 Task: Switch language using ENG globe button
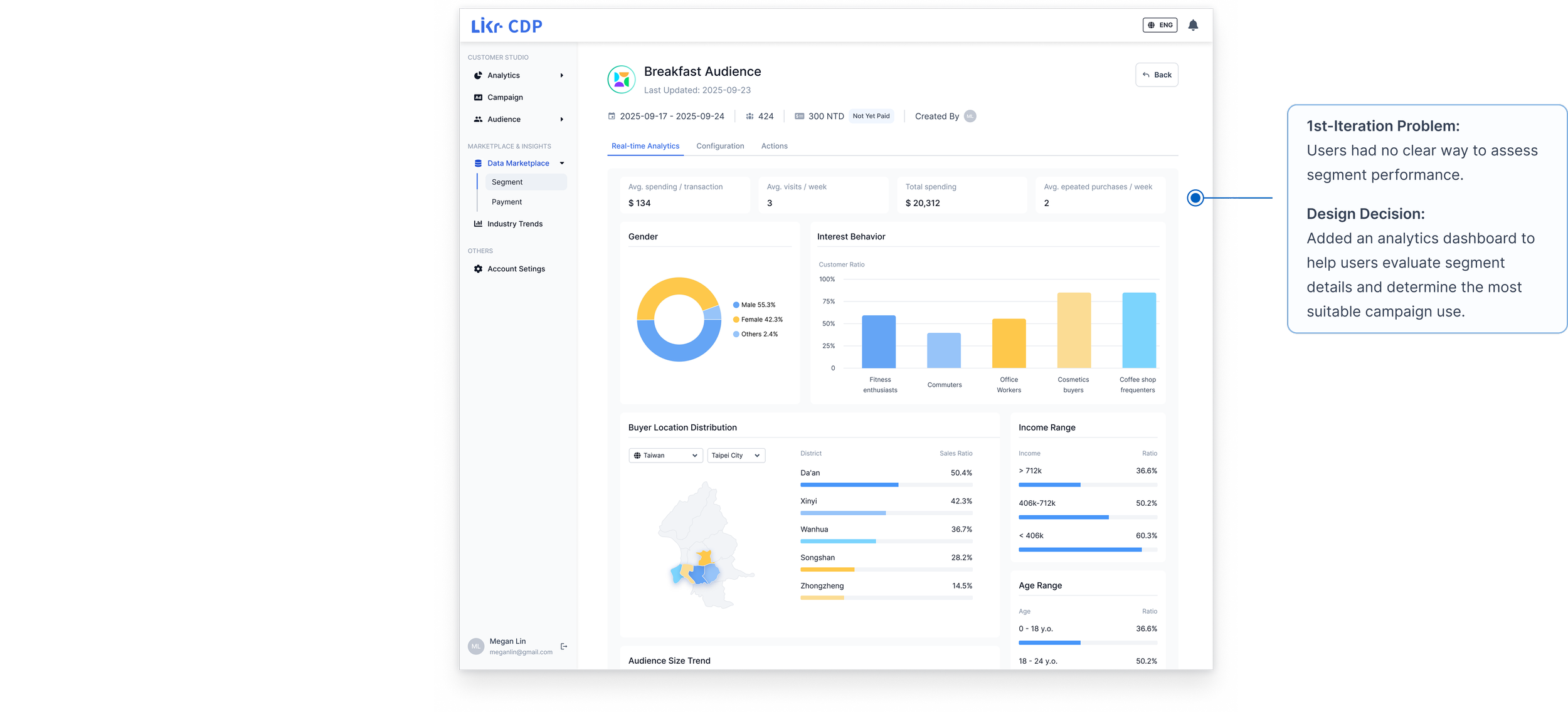(1160, 25)
